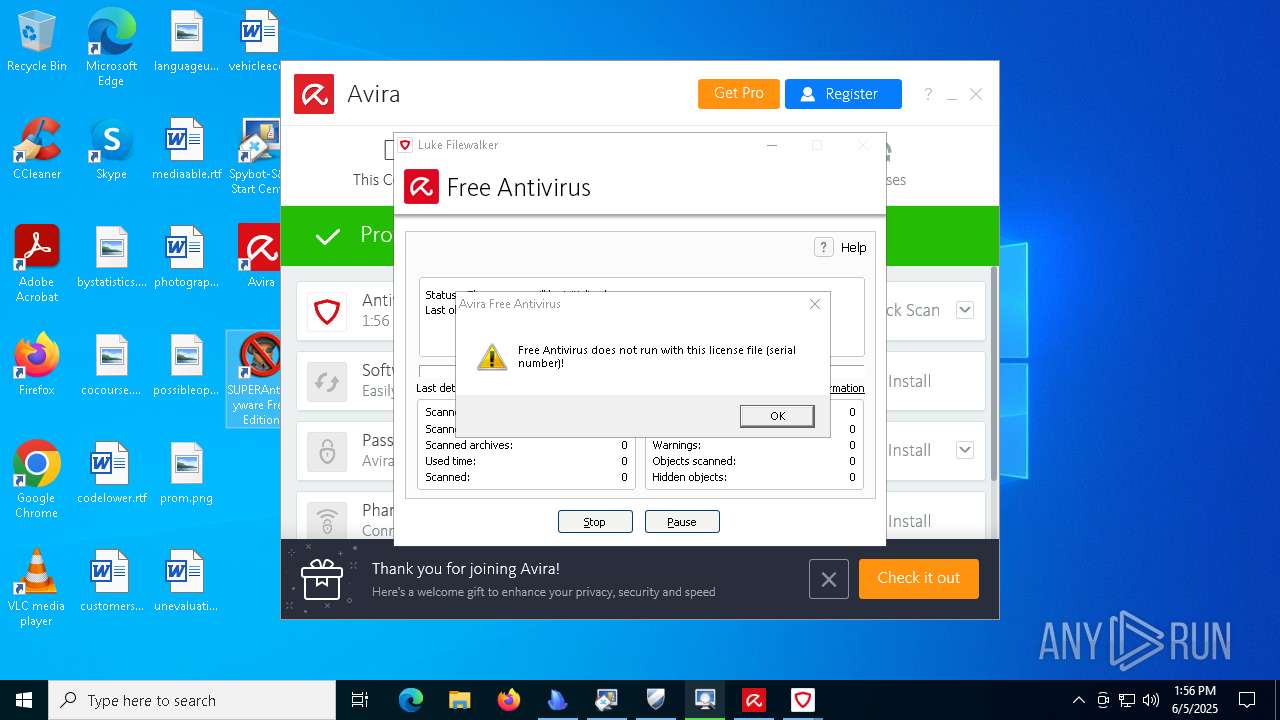Show hidden system tray icons

pos(1078,700)
